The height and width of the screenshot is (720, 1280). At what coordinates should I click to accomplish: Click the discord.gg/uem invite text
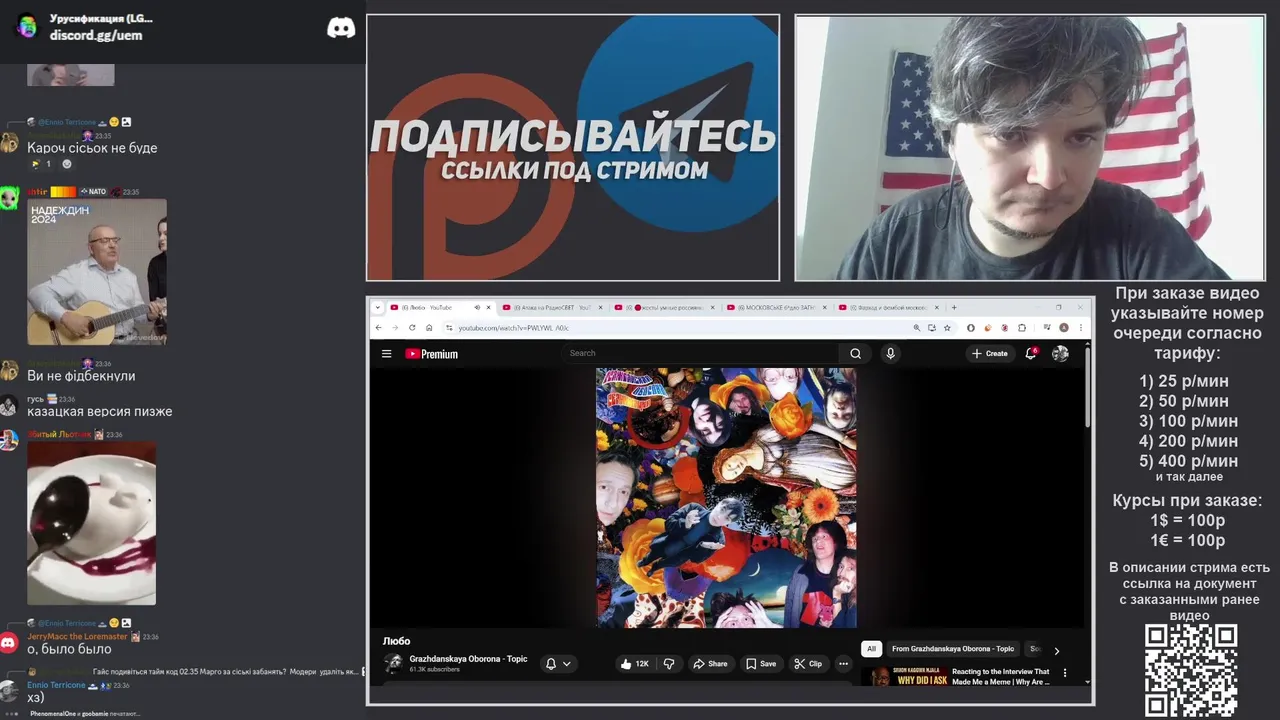click(96, 35)
